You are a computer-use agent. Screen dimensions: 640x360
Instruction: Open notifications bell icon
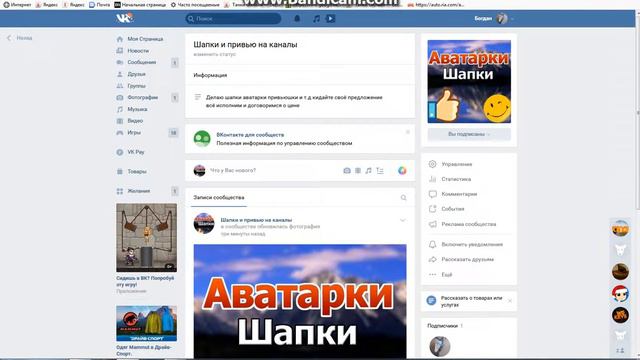click(297, 18)
